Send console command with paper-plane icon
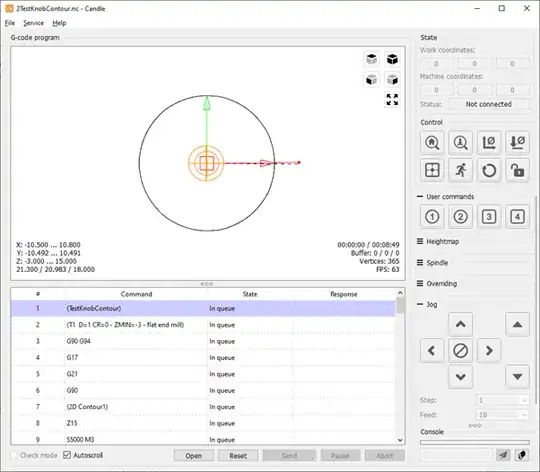This screenshot has height=472, width=540. tap(503, 455)
